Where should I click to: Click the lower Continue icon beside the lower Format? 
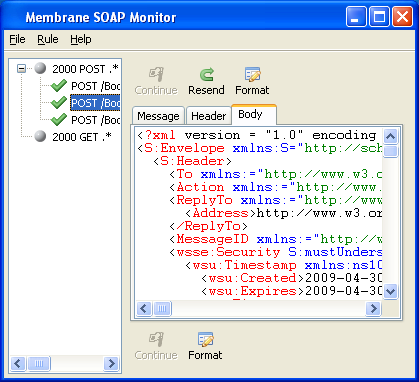click(x=156, y=339)
